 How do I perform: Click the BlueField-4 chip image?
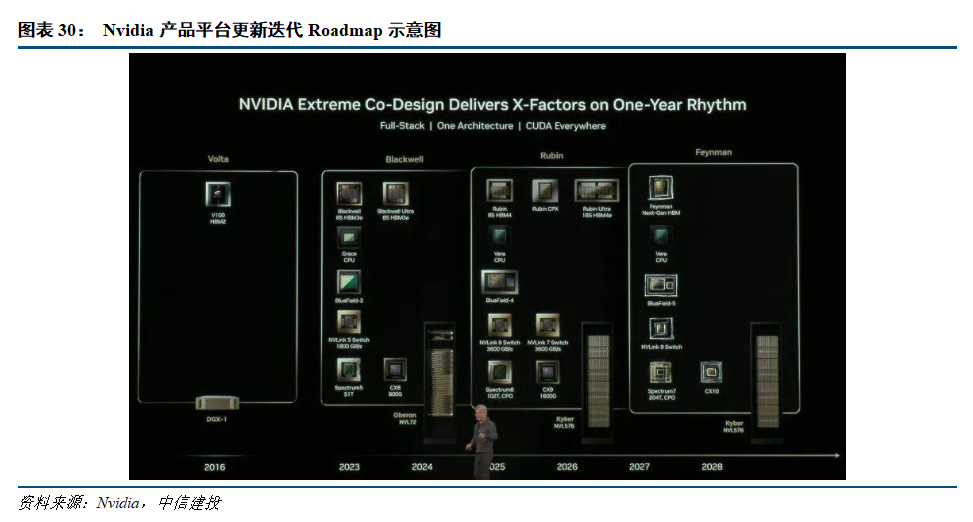pos(500,282)
